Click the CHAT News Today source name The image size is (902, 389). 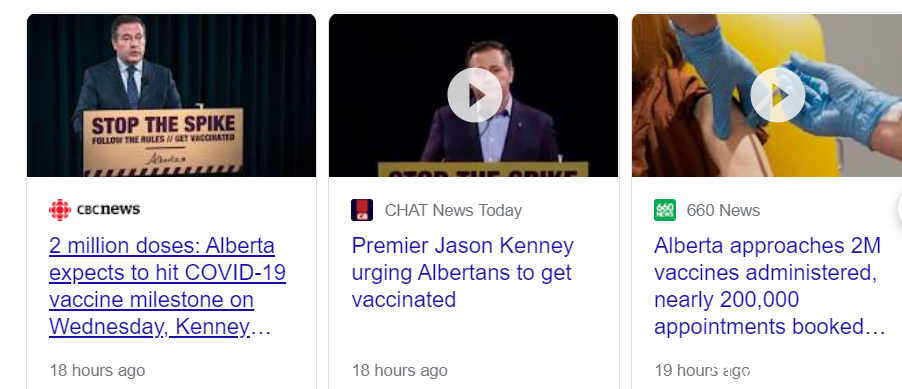point(453,210)
